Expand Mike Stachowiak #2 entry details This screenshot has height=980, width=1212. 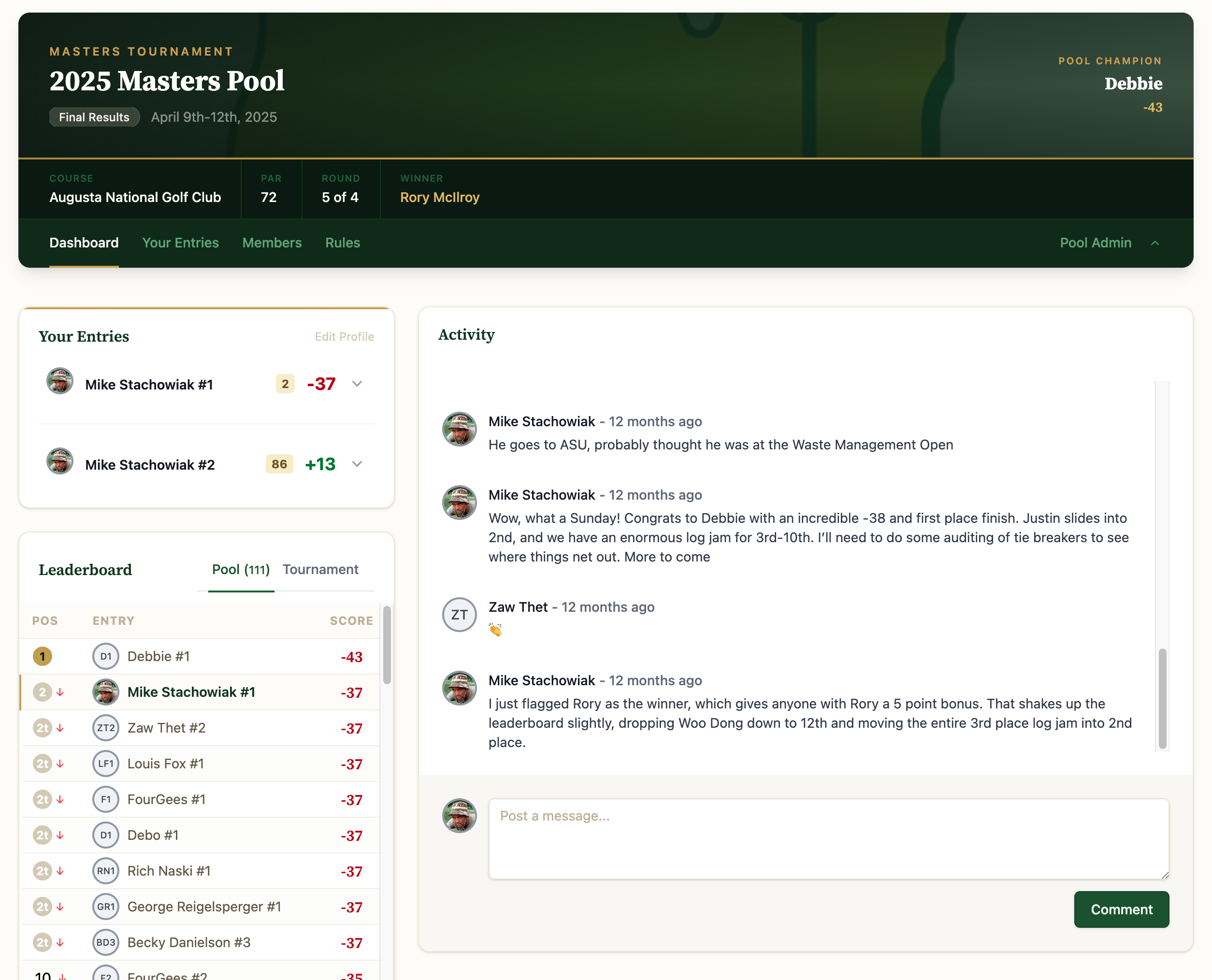pos(357,464)
